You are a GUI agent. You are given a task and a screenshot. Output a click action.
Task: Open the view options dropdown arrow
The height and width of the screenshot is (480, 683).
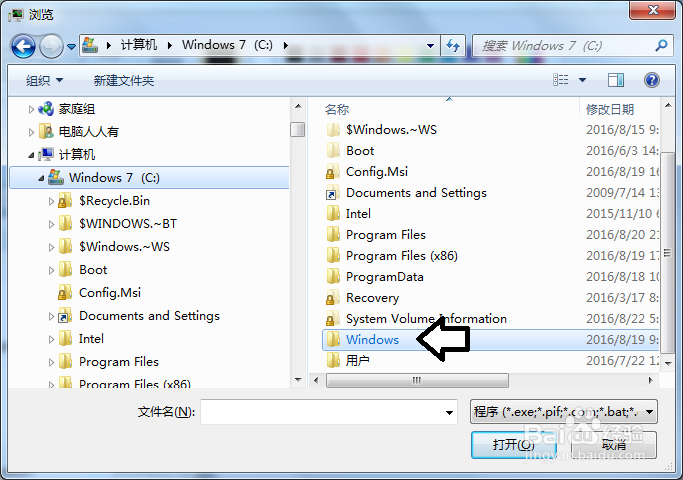coord(582,80)
